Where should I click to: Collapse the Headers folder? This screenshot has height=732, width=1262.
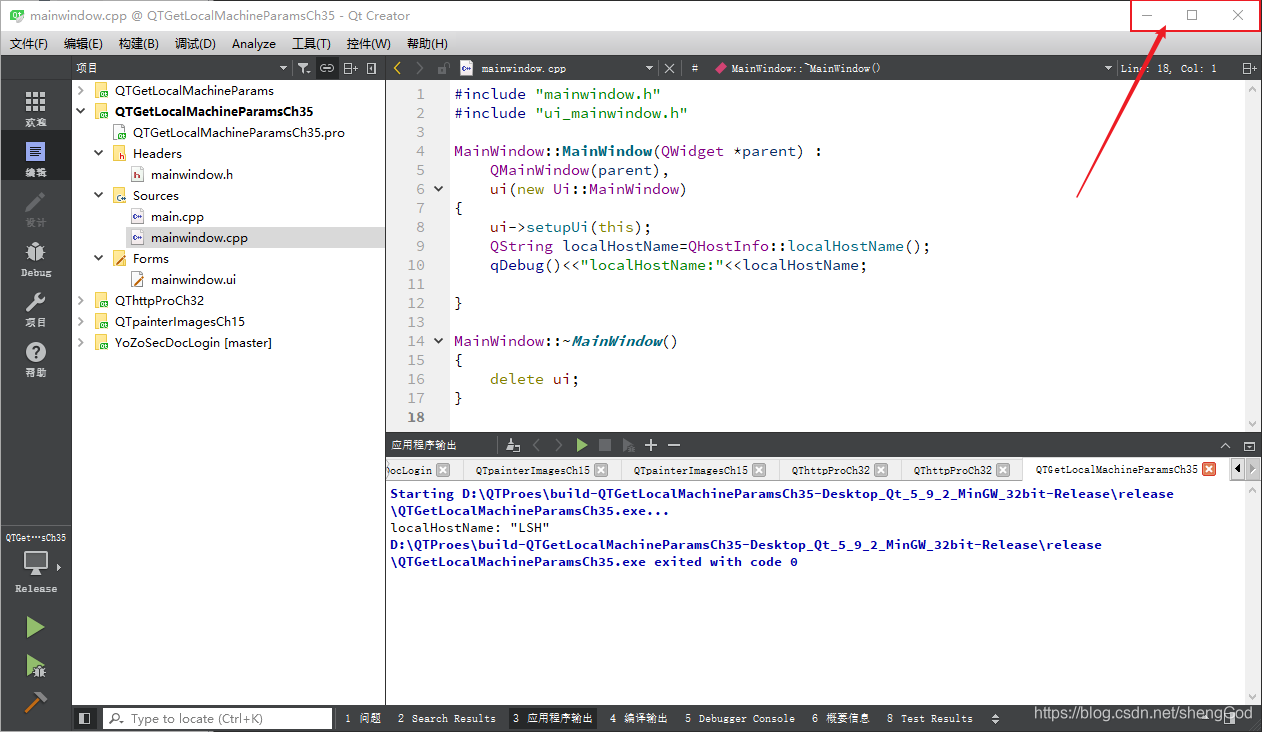point(99,153)
